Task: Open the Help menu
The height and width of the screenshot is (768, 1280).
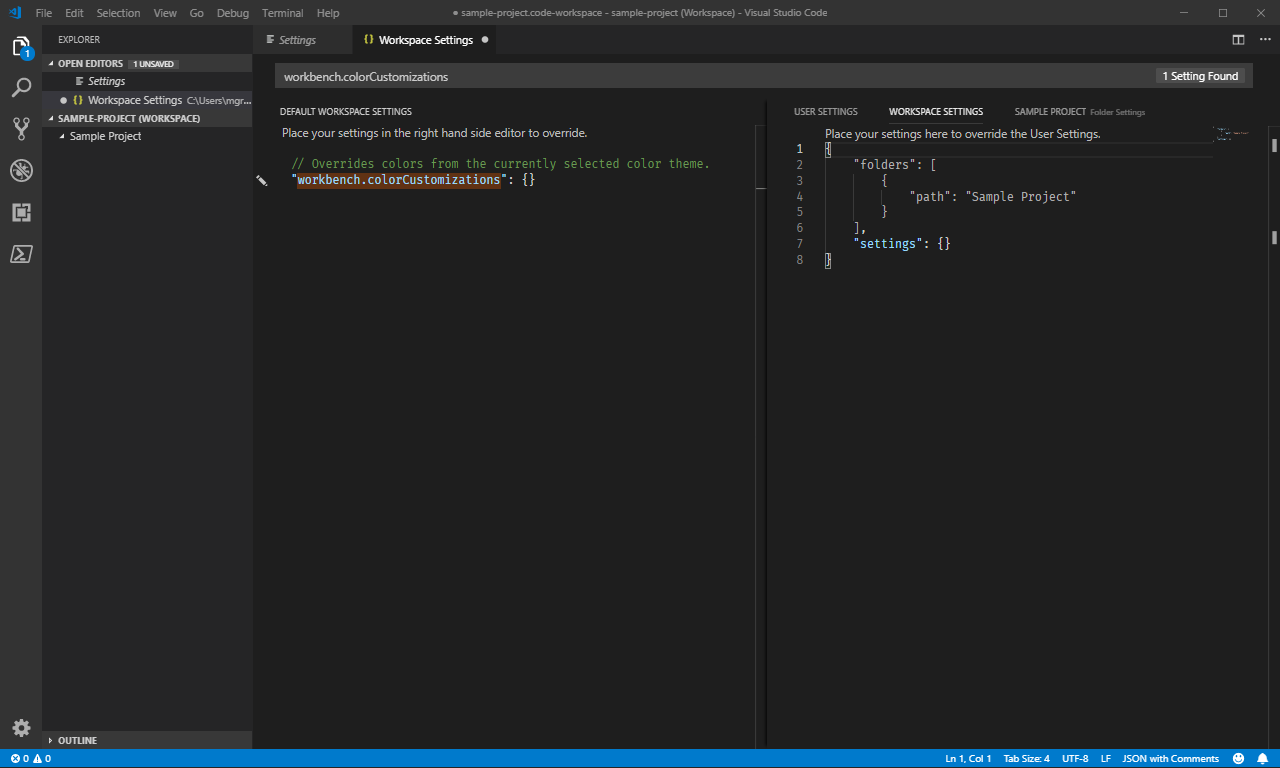Action: 328,13
